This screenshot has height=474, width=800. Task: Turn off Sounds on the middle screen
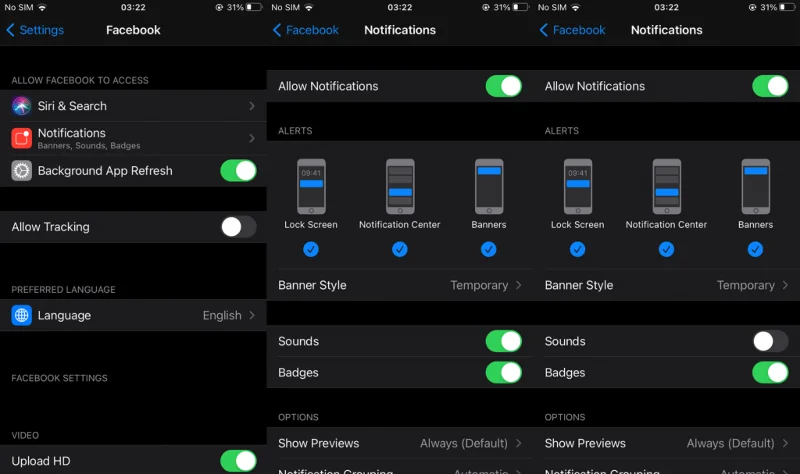click(x=504, y=341)
